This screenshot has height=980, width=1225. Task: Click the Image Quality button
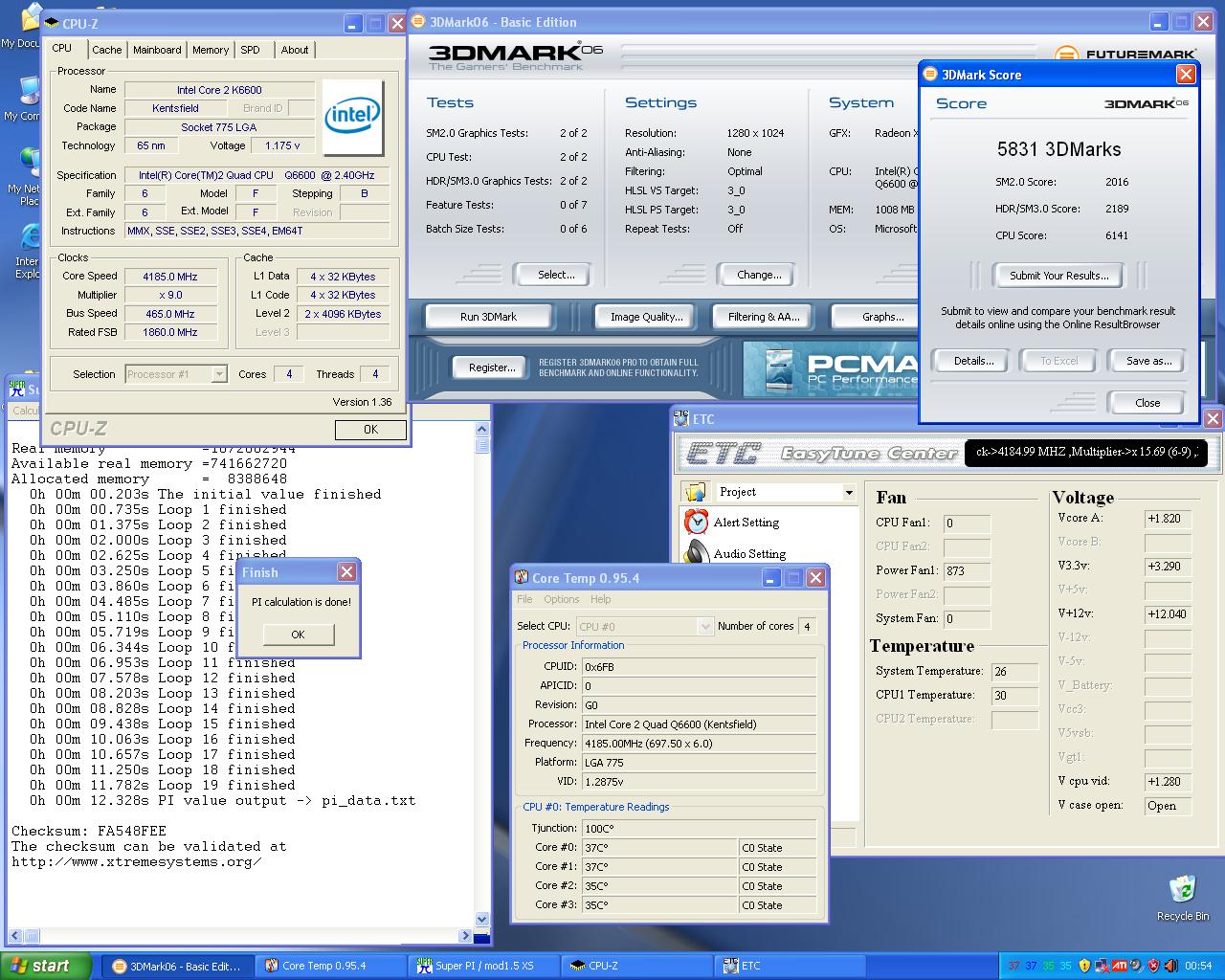[647, 317]
